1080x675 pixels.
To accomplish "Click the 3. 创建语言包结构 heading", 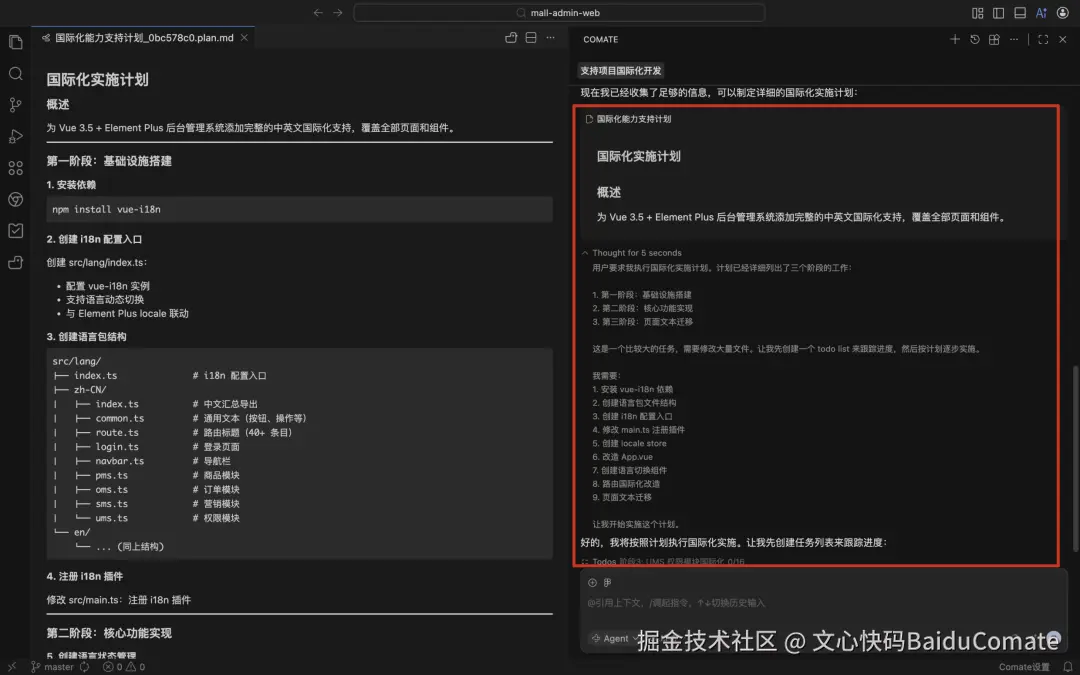I will pos(86,337).
